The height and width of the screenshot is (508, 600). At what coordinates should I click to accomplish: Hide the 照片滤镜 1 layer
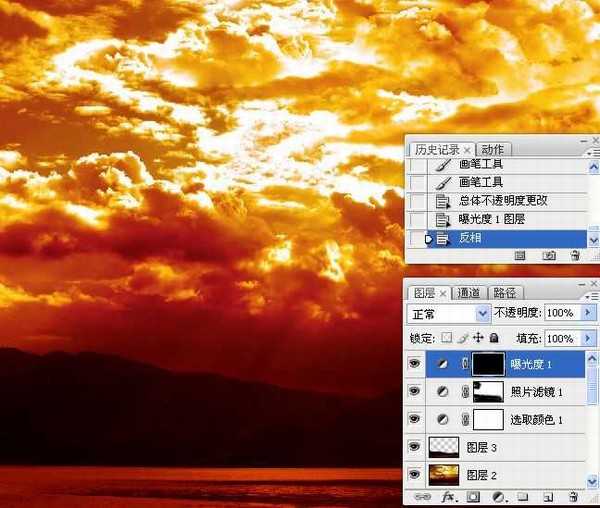[x=415, y=392]
